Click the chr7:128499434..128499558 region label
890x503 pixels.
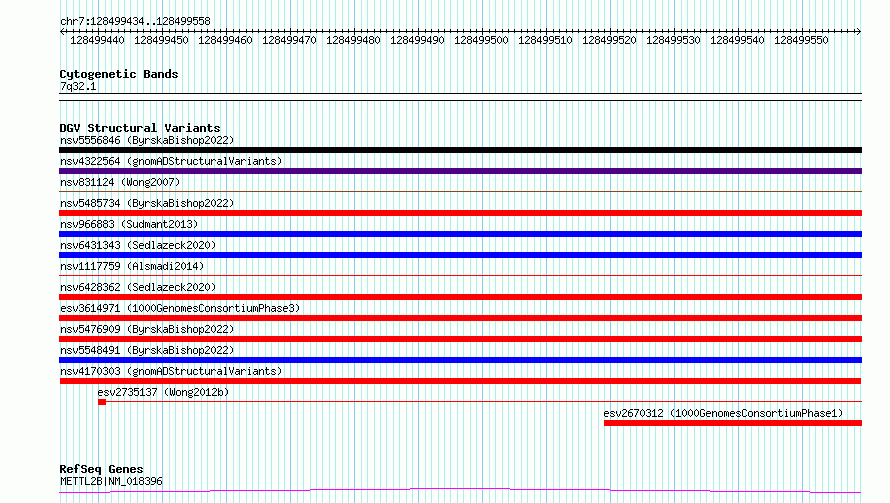(135, 22)
